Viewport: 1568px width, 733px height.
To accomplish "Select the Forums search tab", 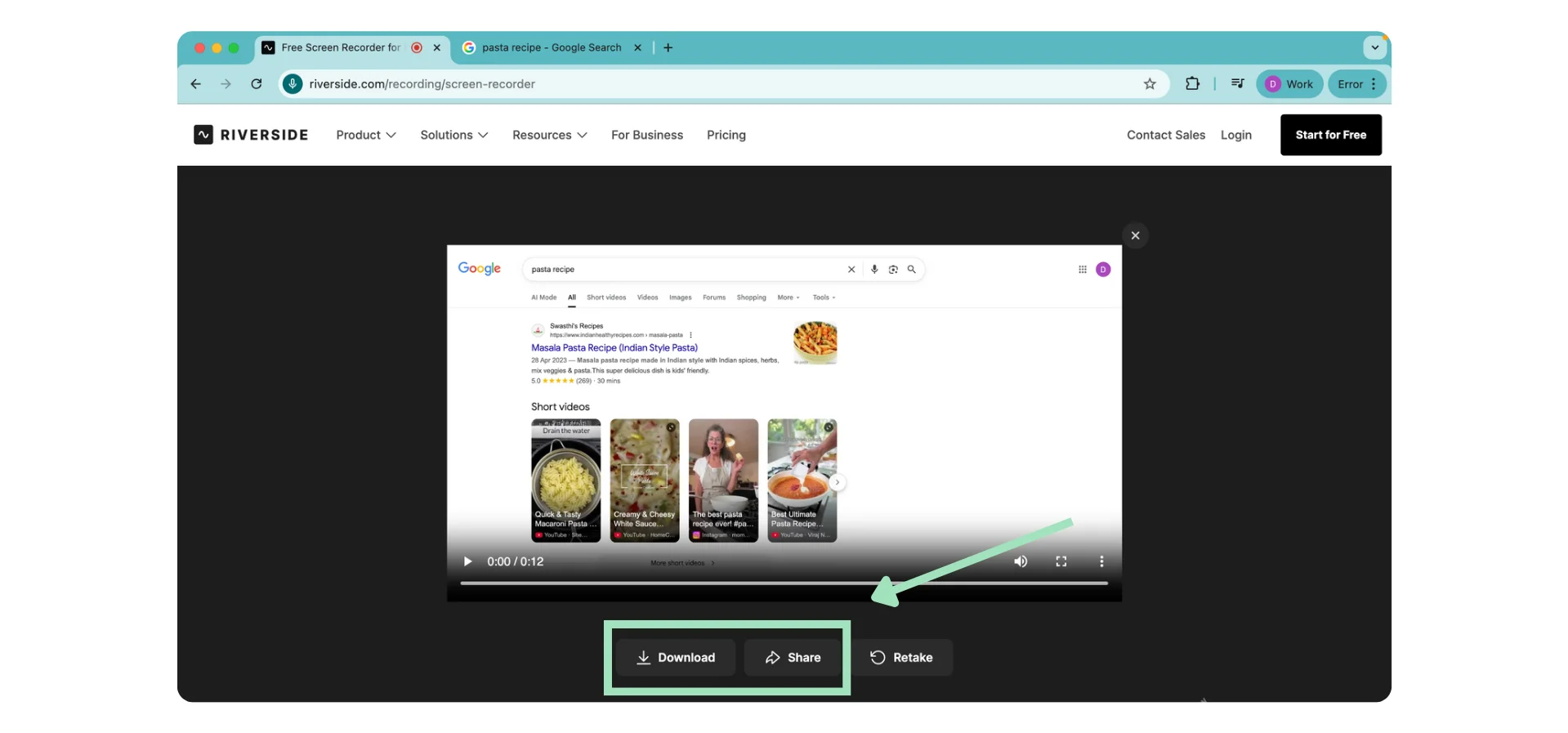I will coord(714,297).
